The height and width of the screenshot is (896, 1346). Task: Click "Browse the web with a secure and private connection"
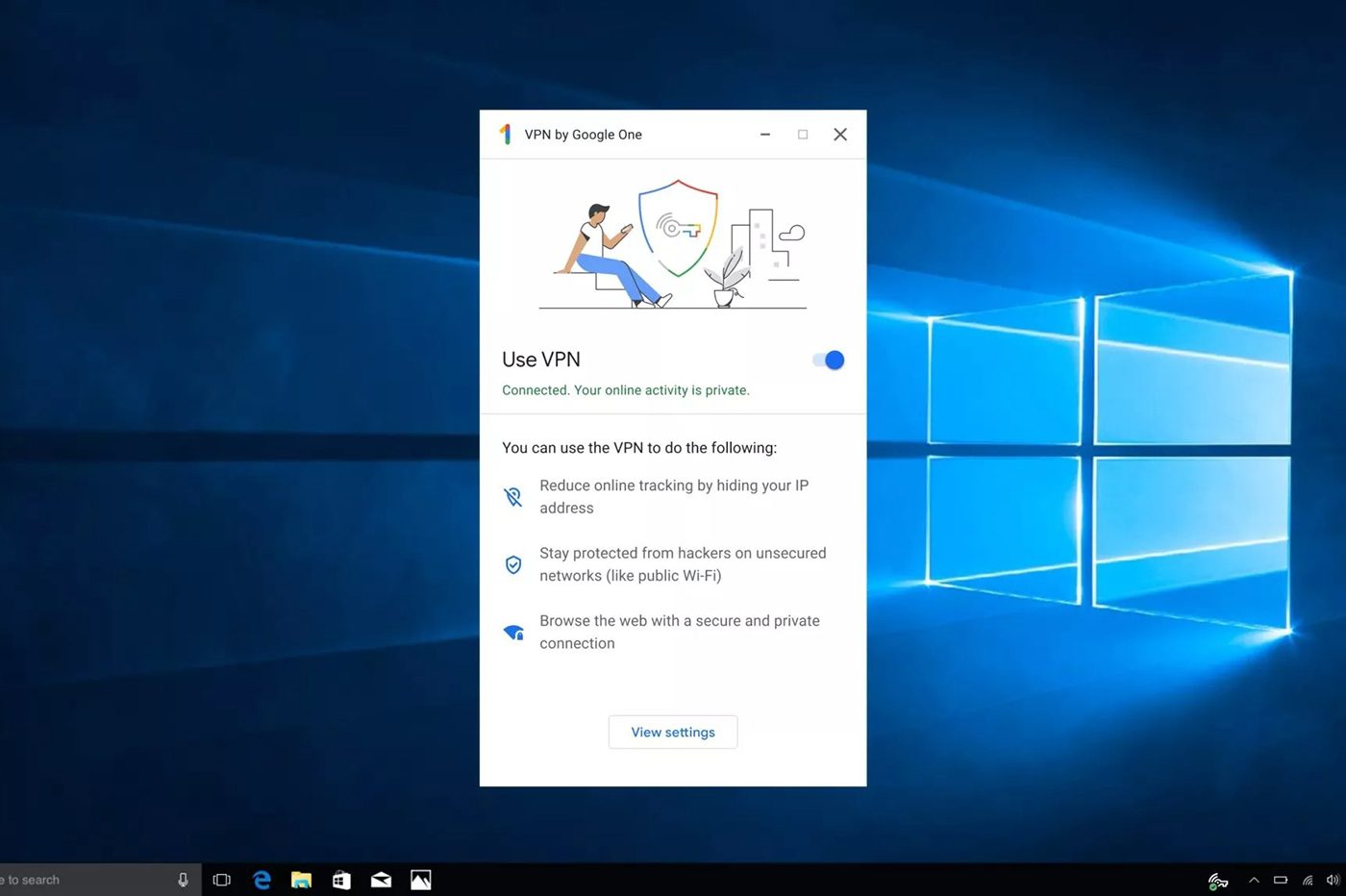tap(680, 632)
